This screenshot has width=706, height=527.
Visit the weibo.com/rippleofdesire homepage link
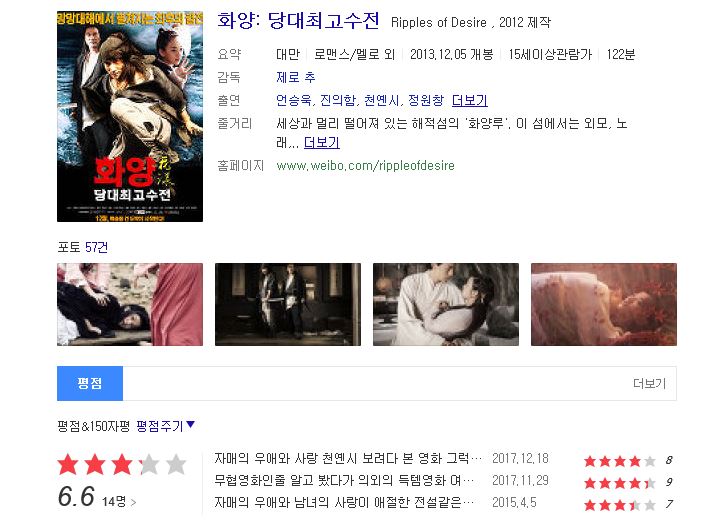coord(366,165)
